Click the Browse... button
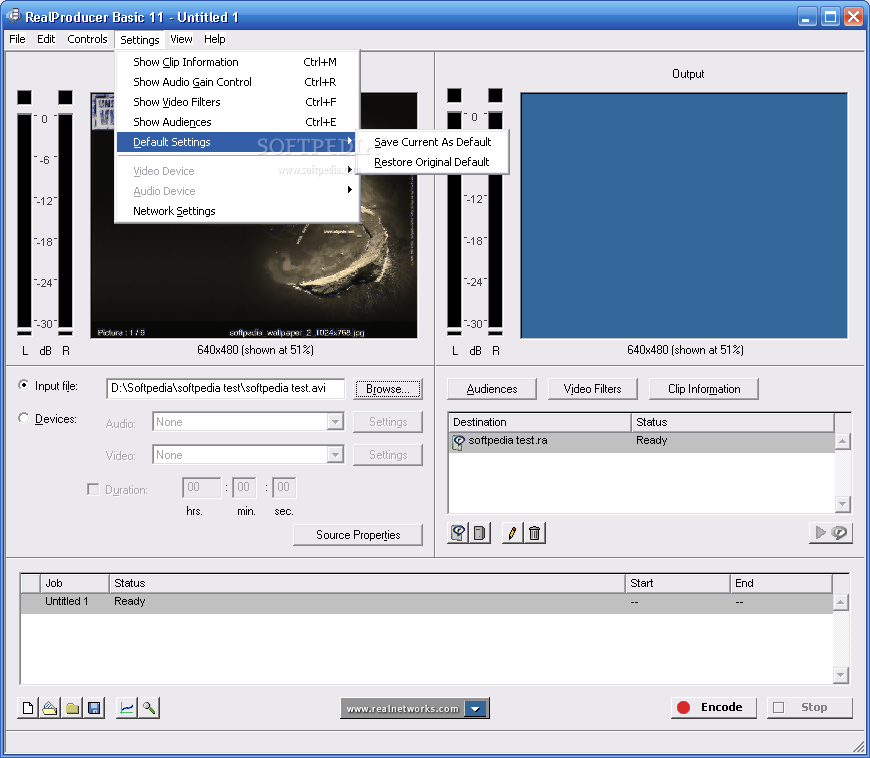 click(x=388, y=389)
